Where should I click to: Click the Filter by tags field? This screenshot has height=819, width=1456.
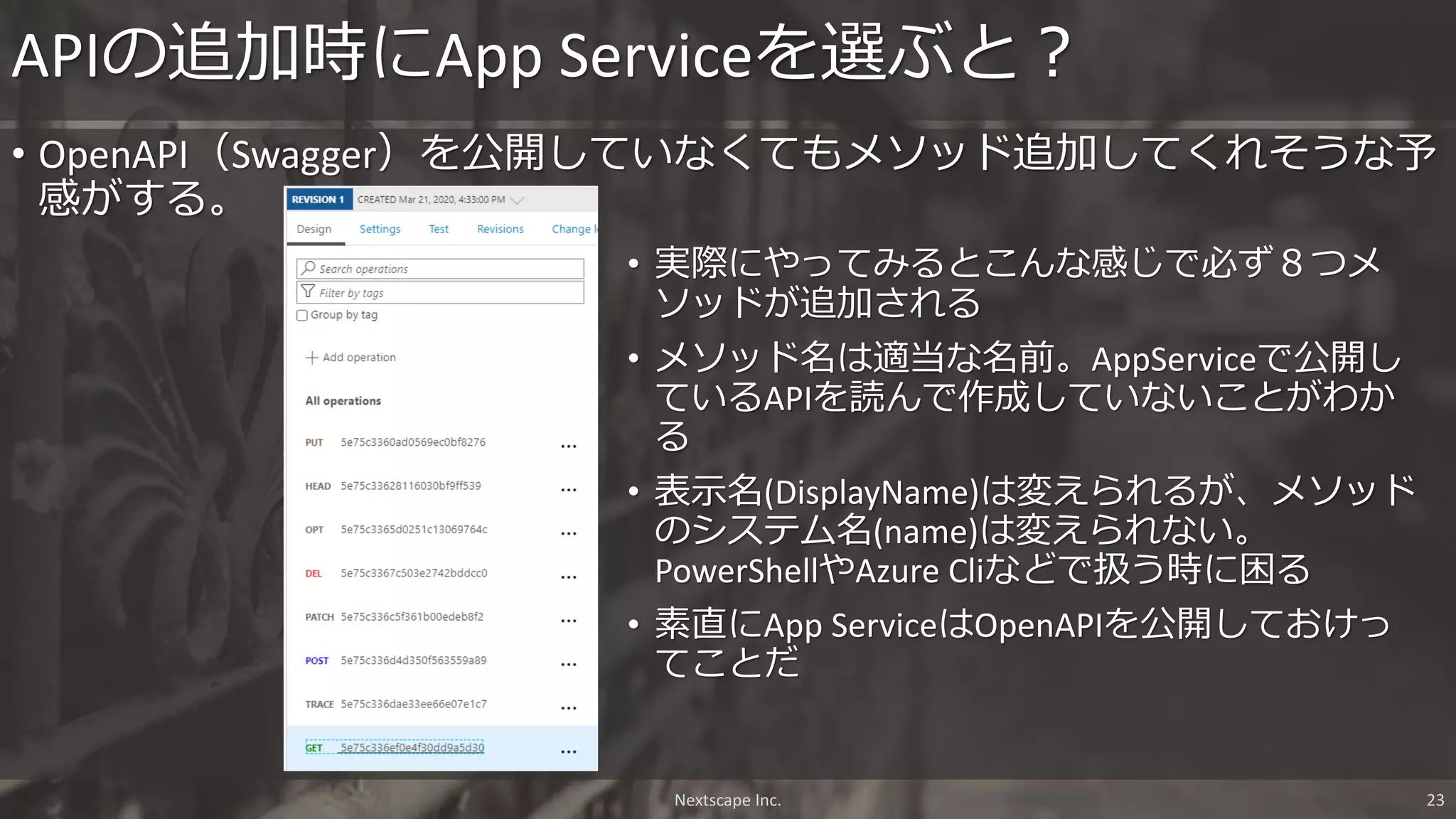(x=440, y=292)
